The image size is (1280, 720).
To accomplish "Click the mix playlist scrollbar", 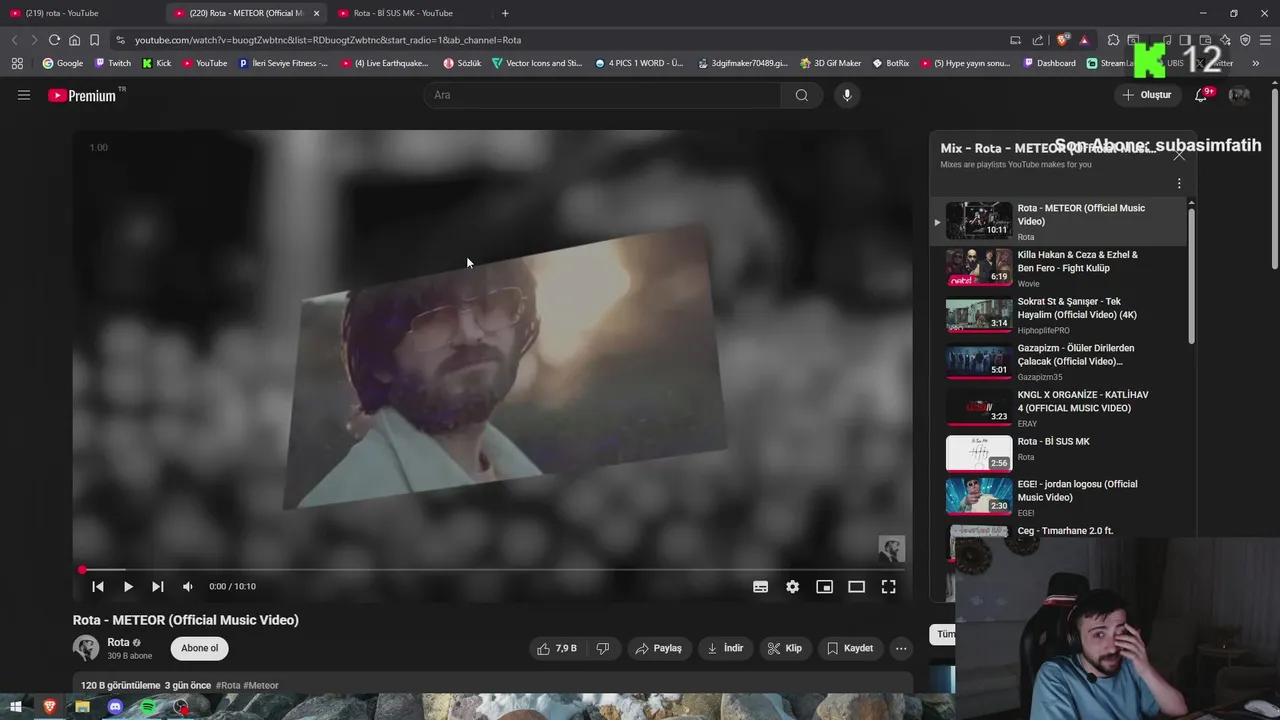I will (1191, 275).
